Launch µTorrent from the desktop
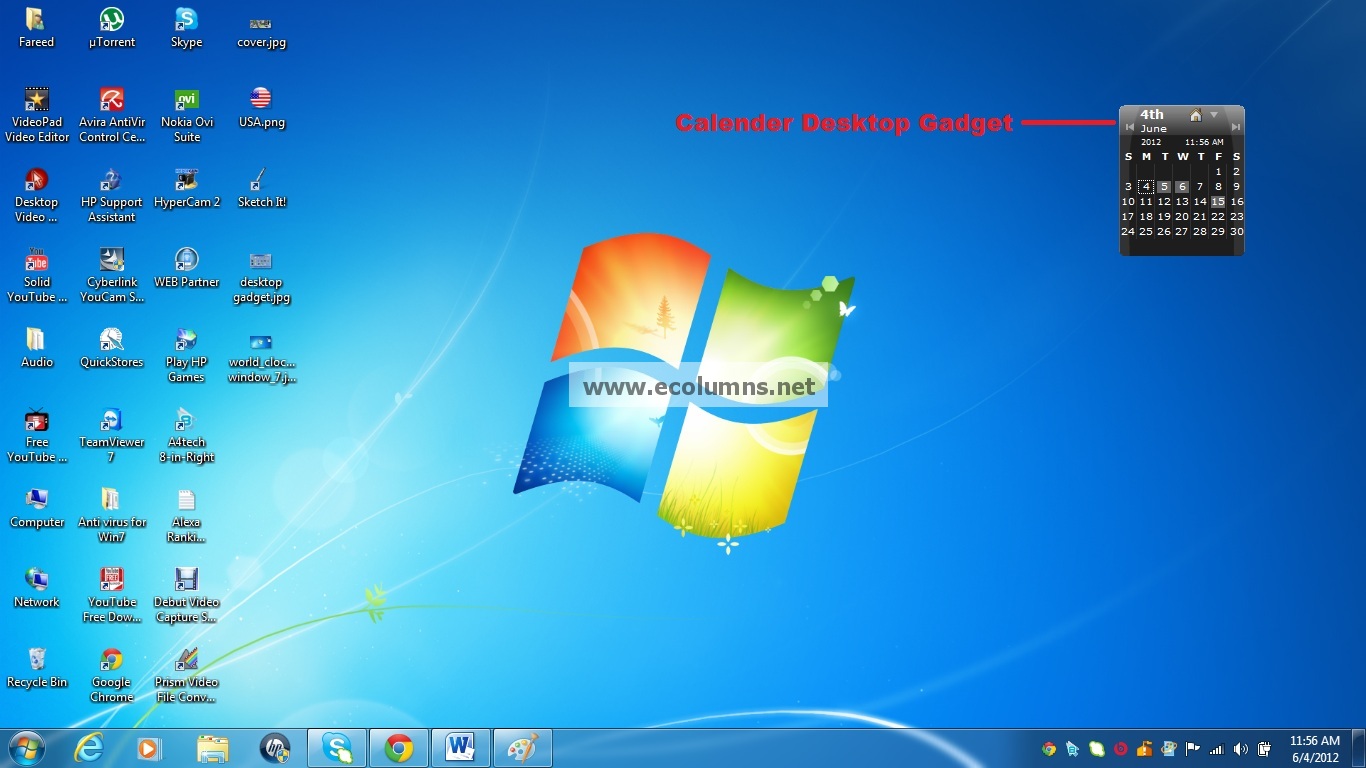This screenshot has width=1366, height=768. pyautogui.click(x=111, y=20)
